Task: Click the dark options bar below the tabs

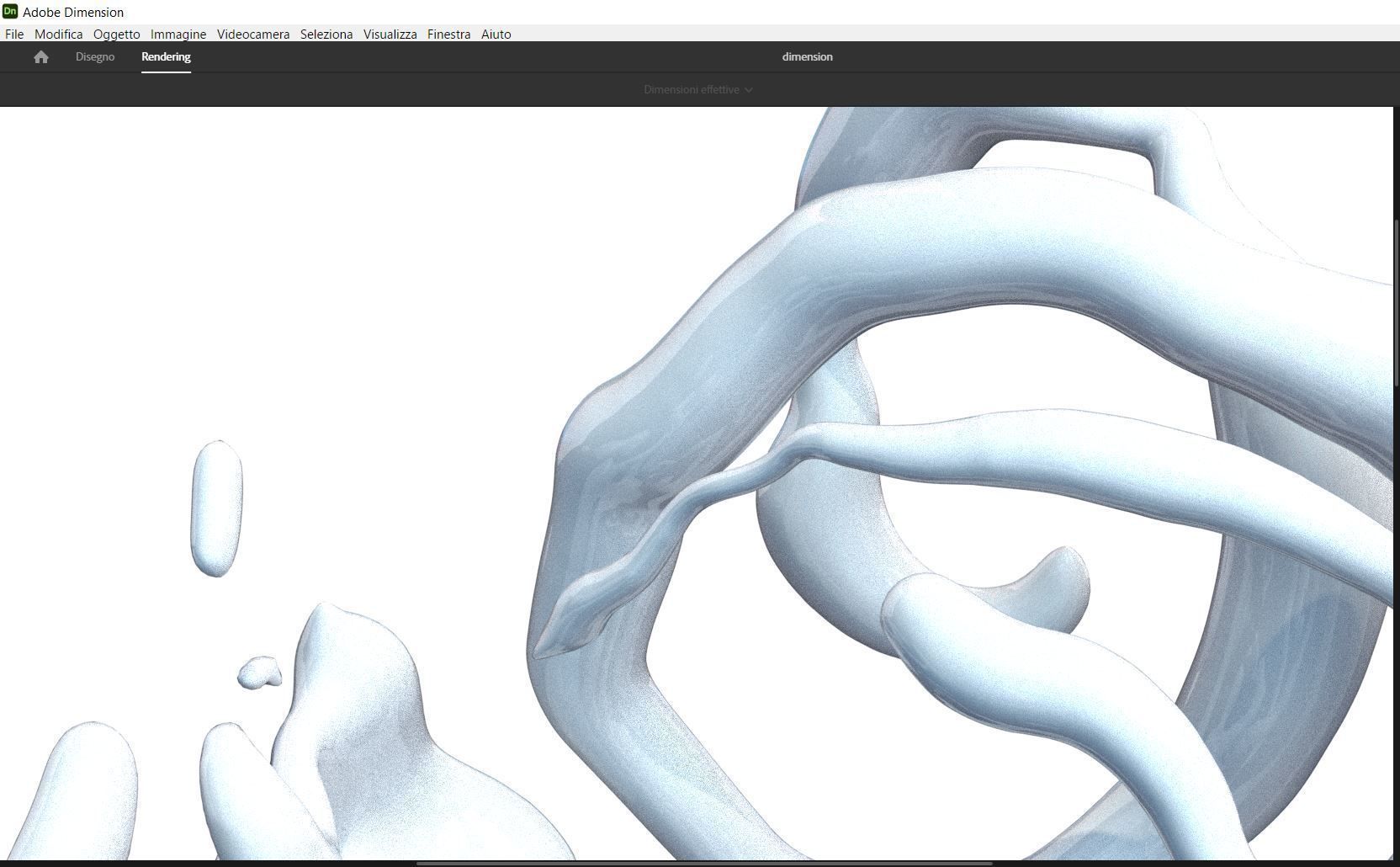Action: click(337, 89)
